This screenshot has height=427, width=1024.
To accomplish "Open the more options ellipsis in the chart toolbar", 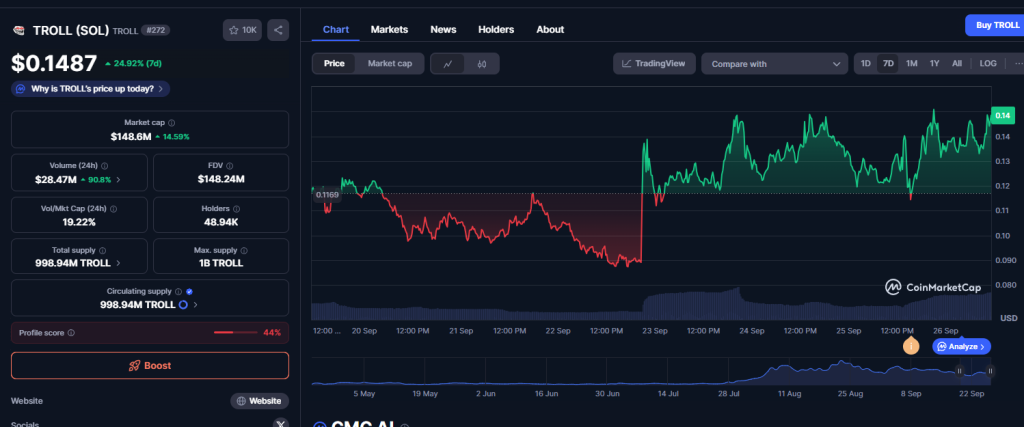I will 1017,64.
